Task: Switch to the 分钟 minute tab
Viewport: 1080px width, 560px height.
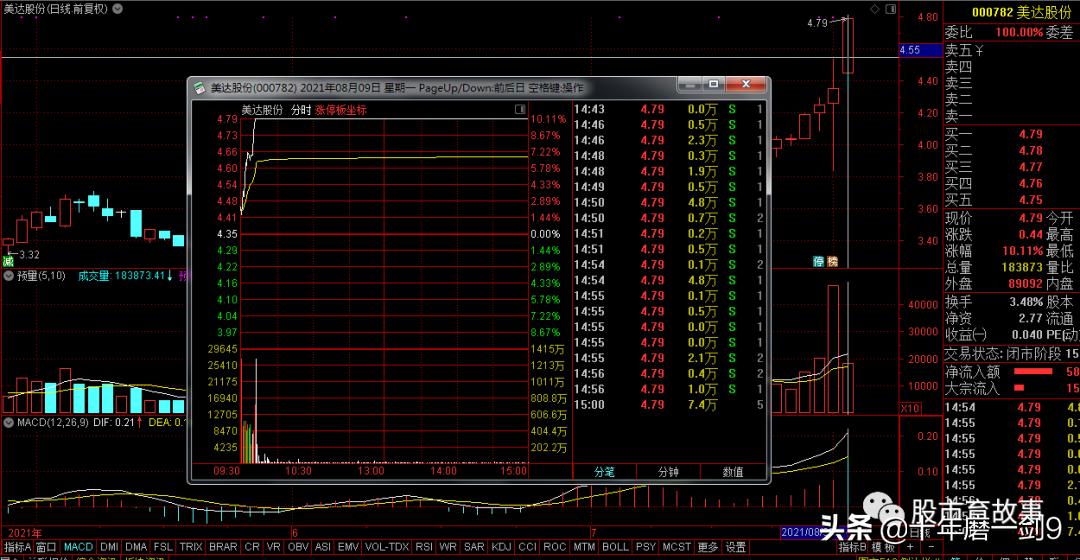Action: pos(668,471)
